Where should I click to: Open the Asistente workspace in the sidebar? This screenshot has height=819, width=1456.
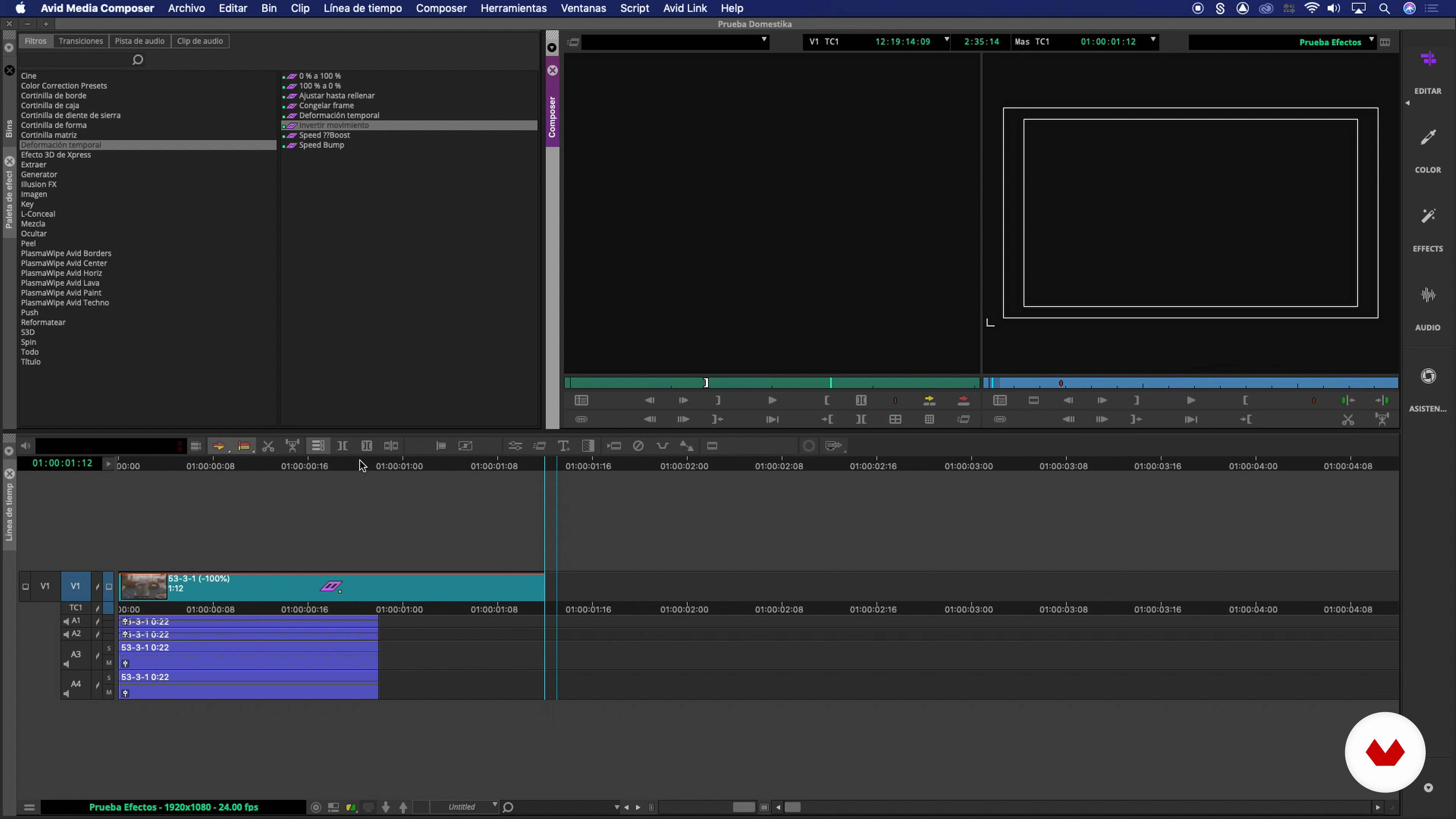point(1428,390)
